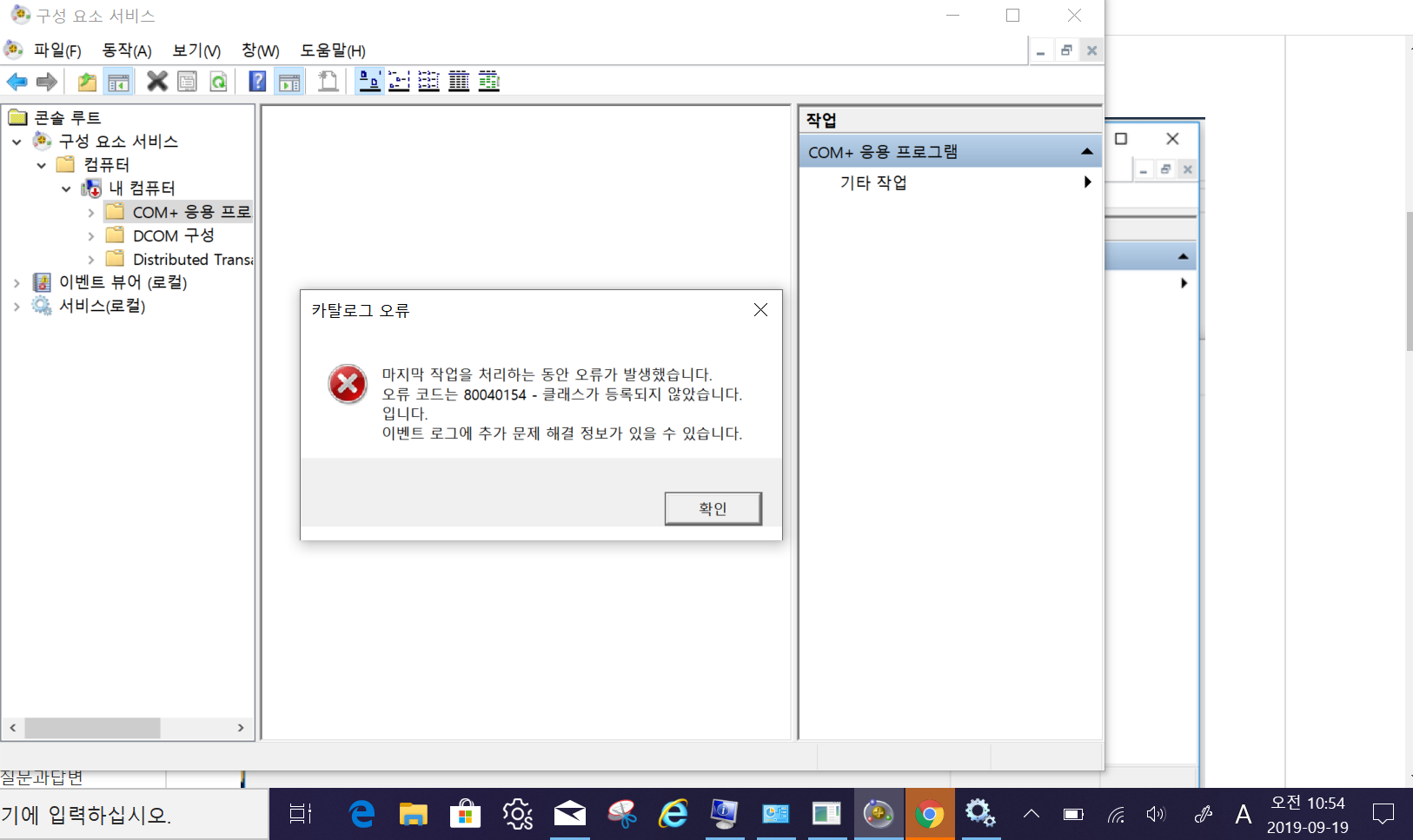Collapse action section in background window
Viewport: 1413px width, 840px height.
click(1183, 256)
